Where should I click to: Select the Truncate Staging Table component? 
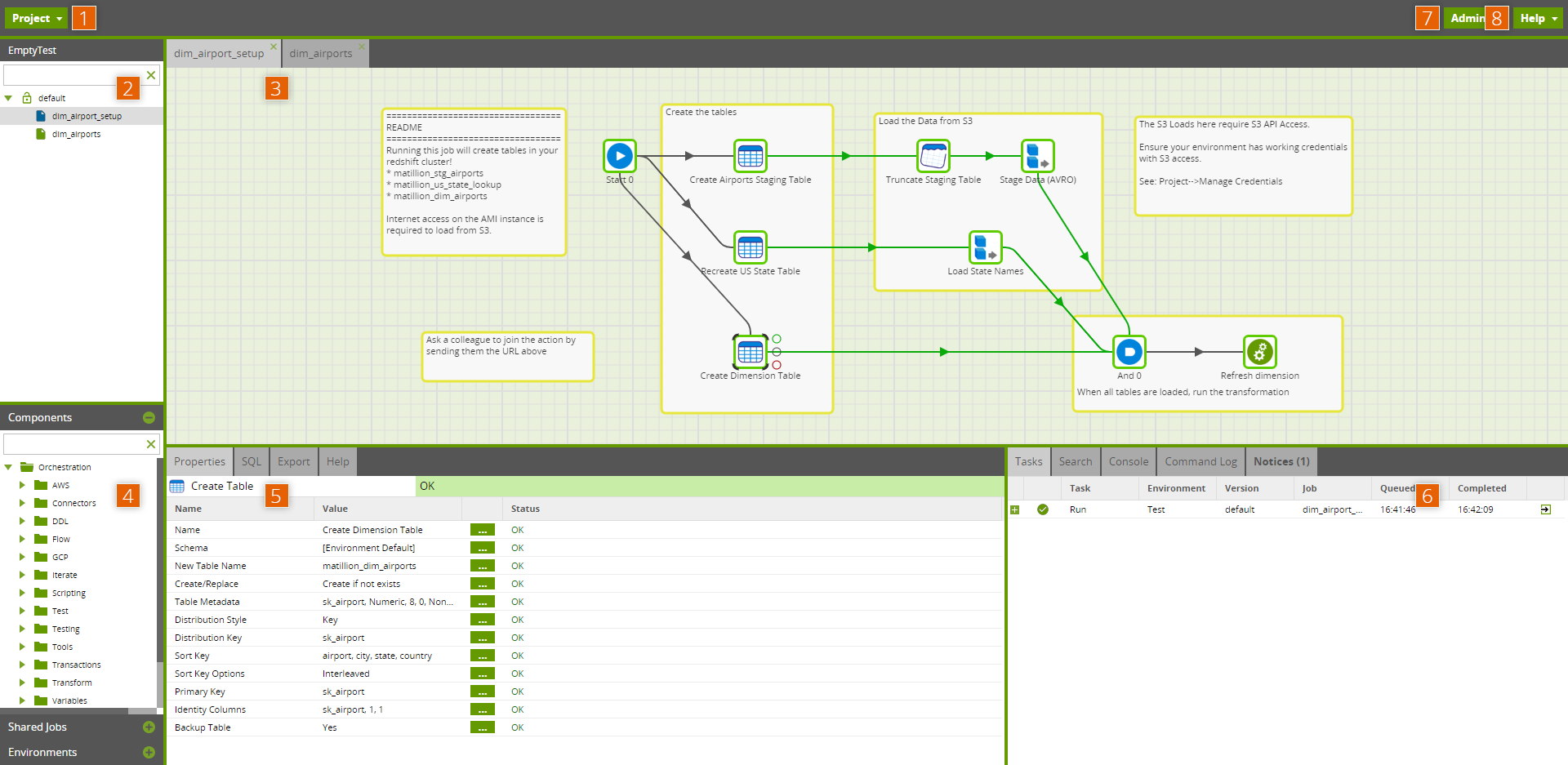[x=933, y=156]
